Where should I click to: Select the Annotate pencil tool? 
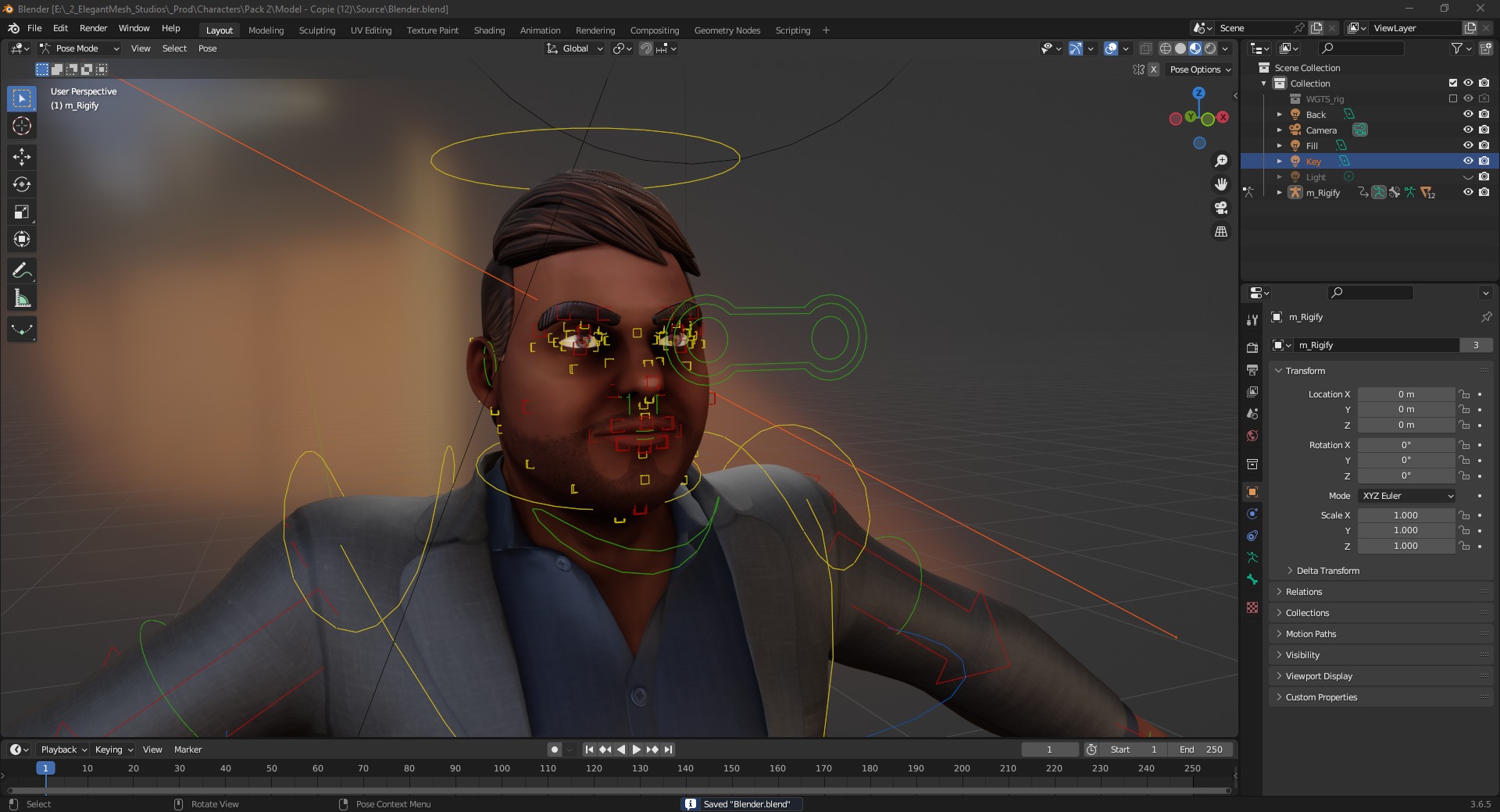(x=22, y=271)
